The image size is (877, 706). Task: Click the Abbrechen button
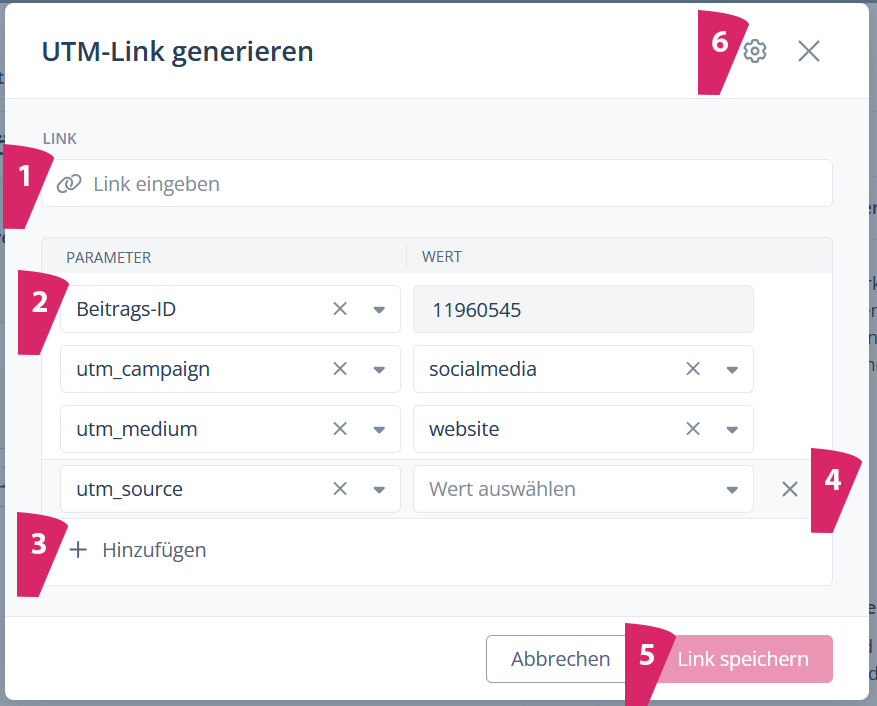[560, 659]
